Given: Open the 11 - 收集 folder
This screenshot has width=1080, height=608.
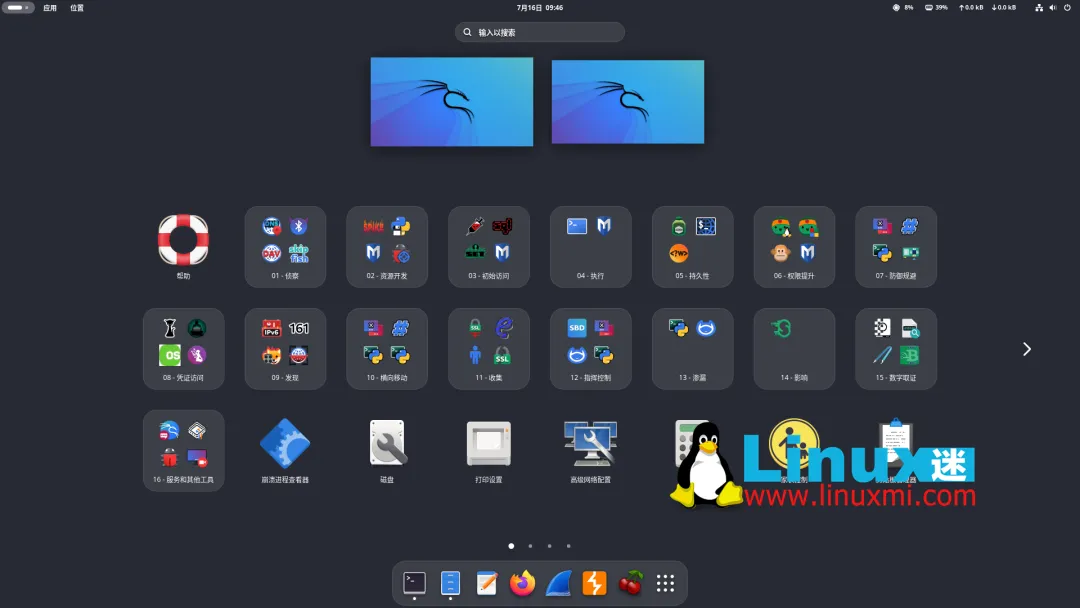Looking at the screenshot, I should (x=489, y=348).
